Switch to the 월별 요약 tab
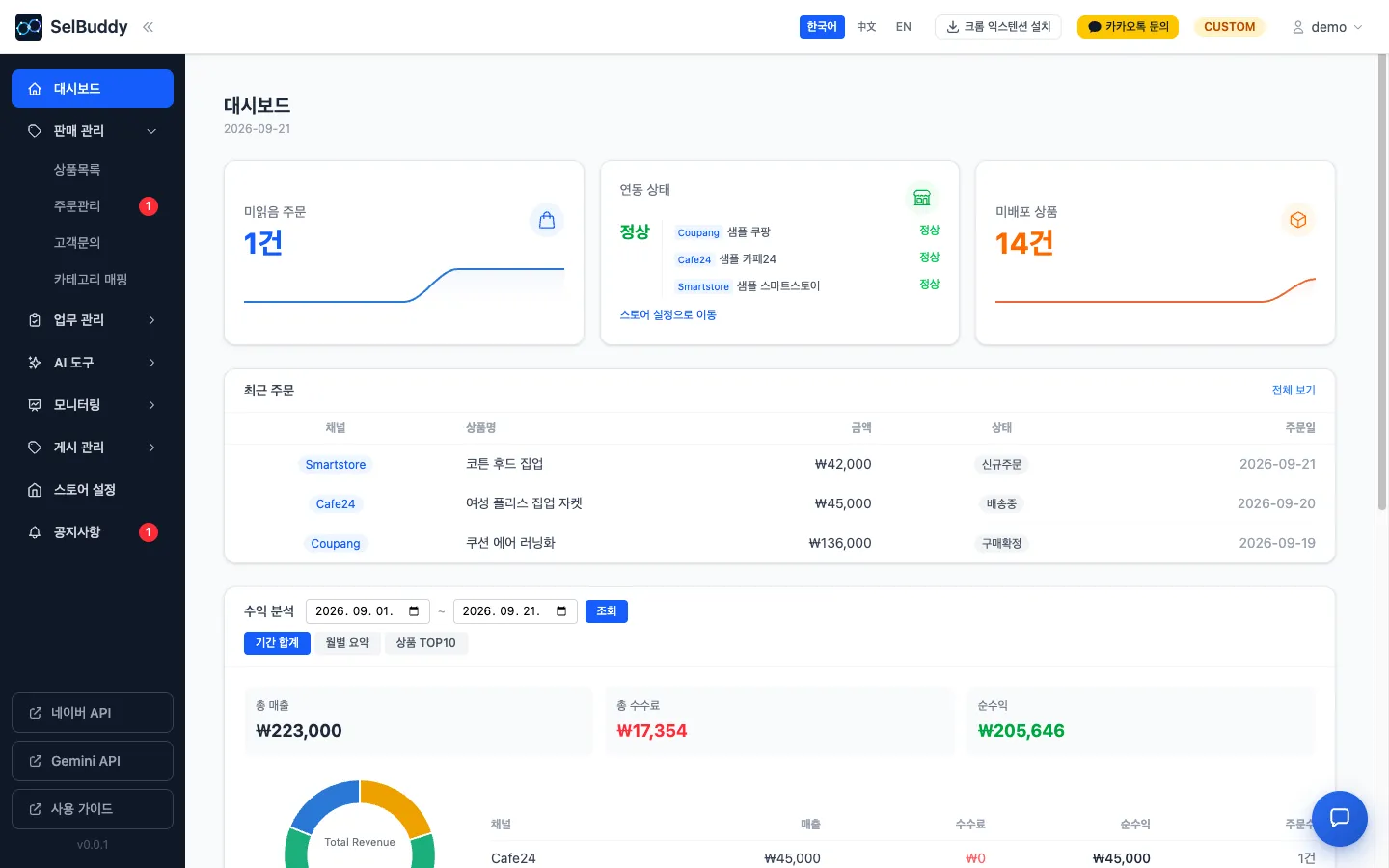The height and width of the screenshot is (868, 1389). tap(347, 643)
